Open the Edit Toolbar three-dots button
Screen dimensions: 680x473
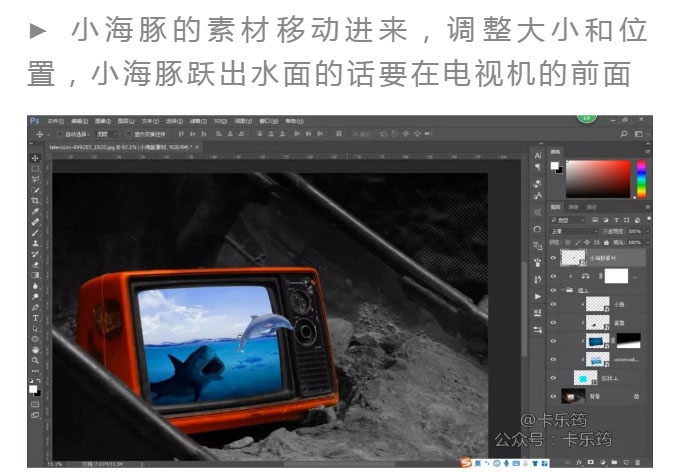pos(36,371)
